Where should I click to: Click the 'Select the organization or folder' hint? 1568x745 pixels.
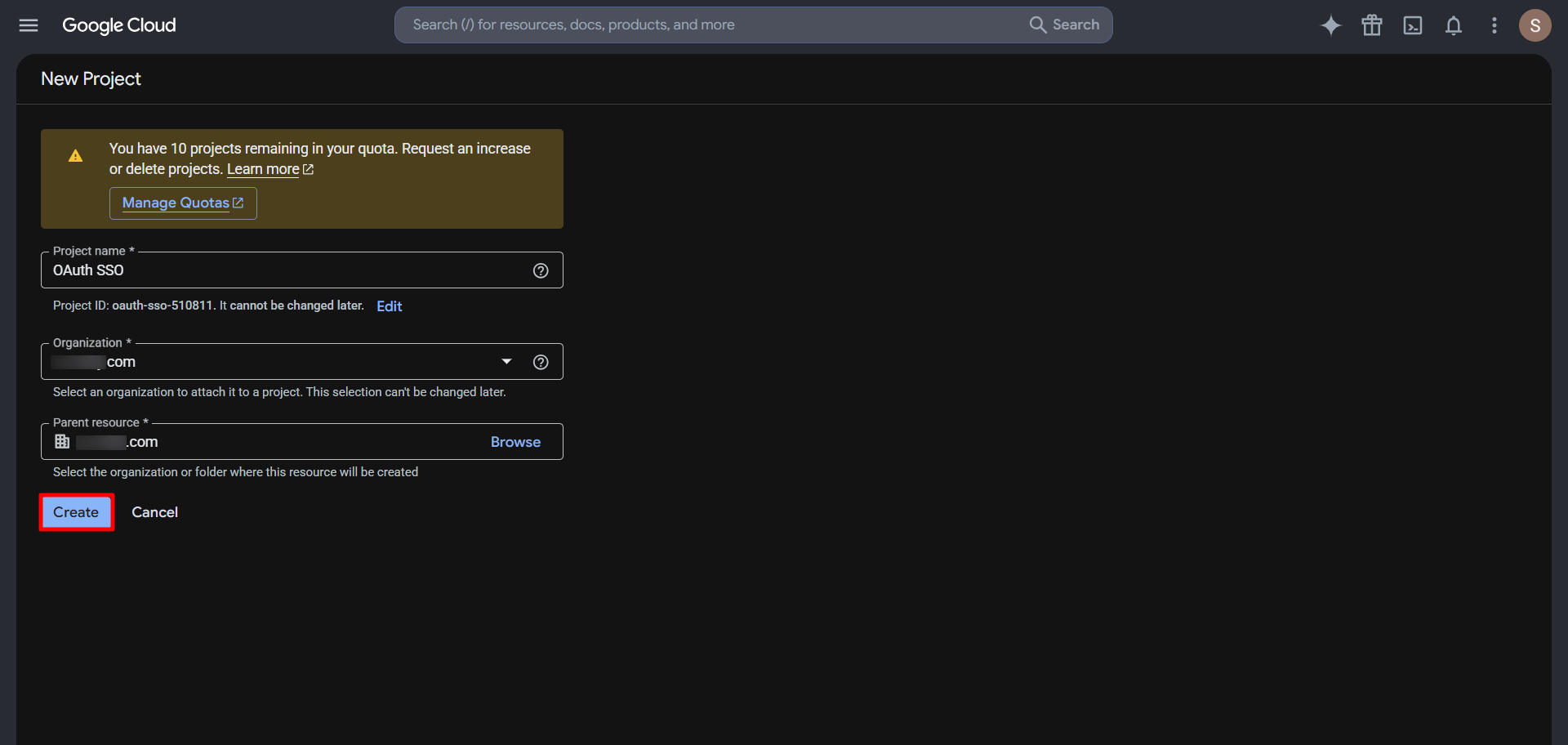[235, 472]
